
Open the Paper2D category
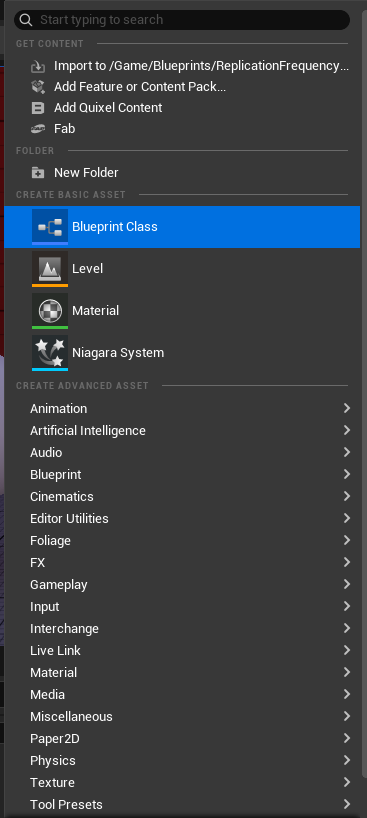click(x=182, y=739)
